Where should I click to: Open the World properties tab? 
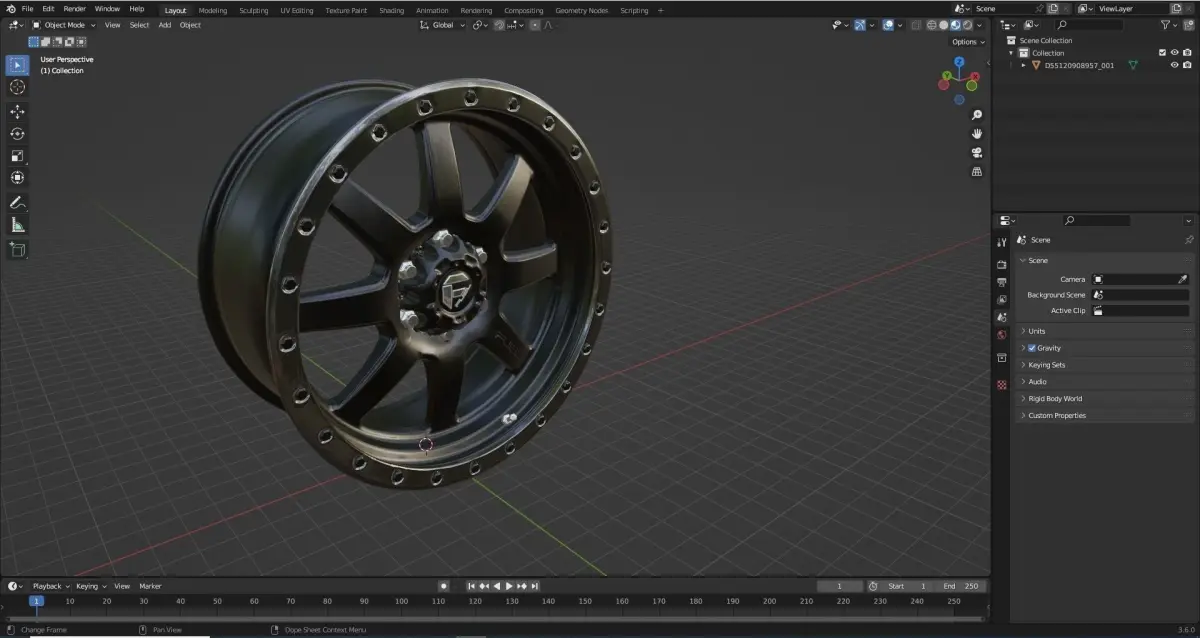1002,335
